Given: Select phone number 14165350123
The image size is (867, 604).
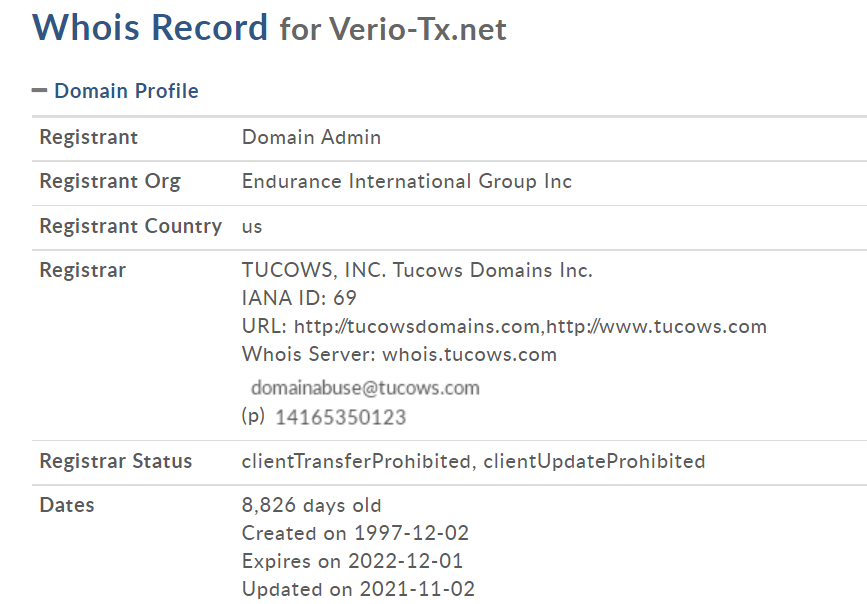Looking at the screenshot, I should pyautogui.click(x=341, y=417).
